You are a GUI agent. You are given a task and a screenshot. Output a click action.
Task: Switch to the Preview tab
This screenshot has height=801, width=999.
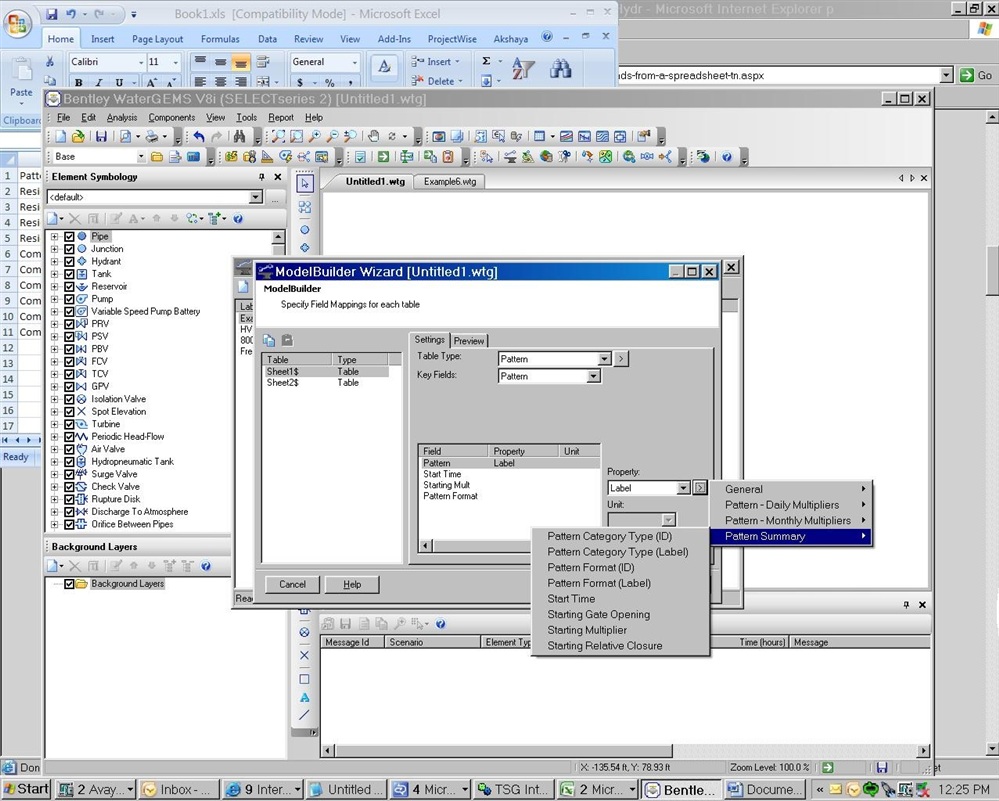point(468,340)
